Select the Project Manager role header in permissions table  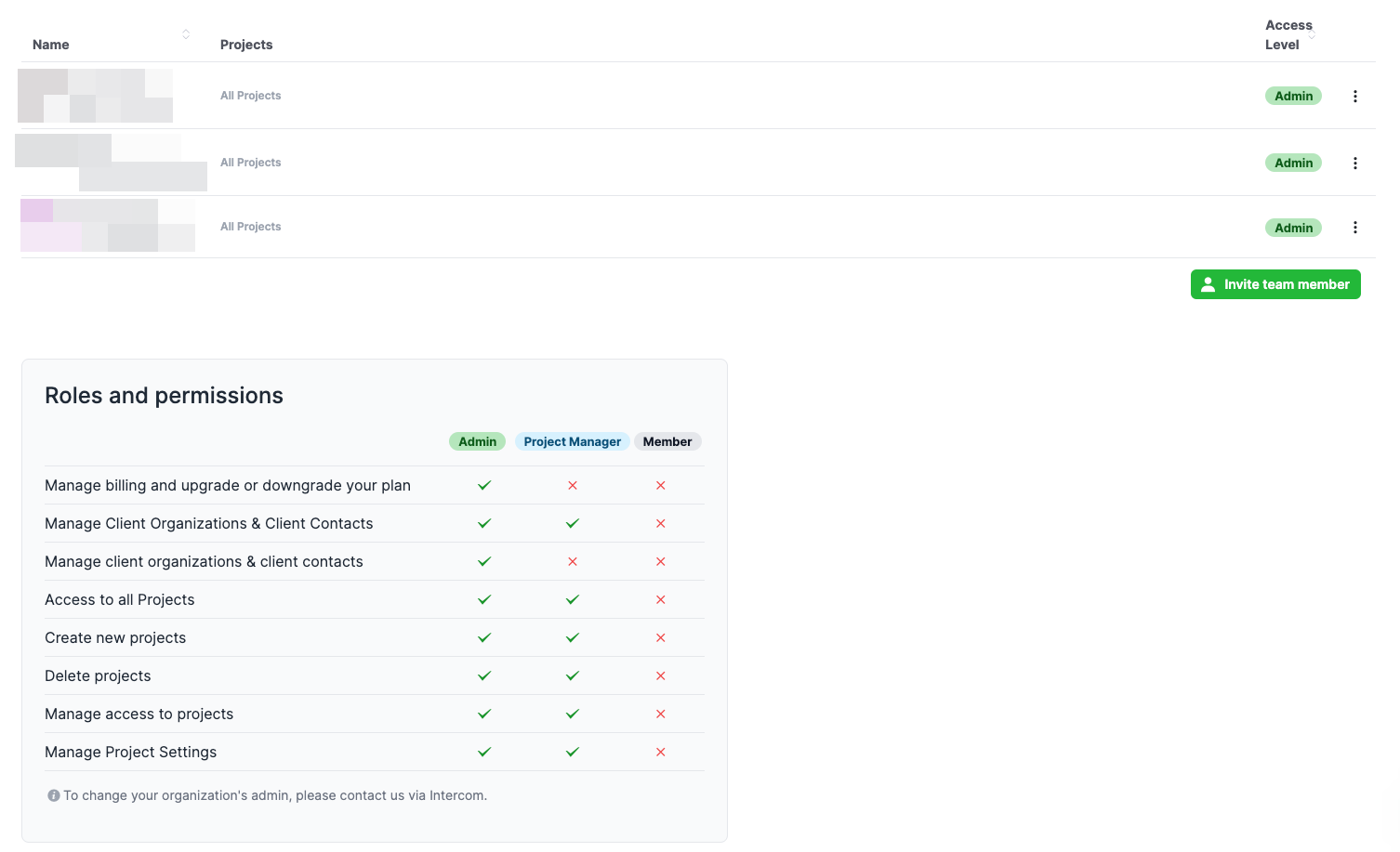[x=572, y=441]
